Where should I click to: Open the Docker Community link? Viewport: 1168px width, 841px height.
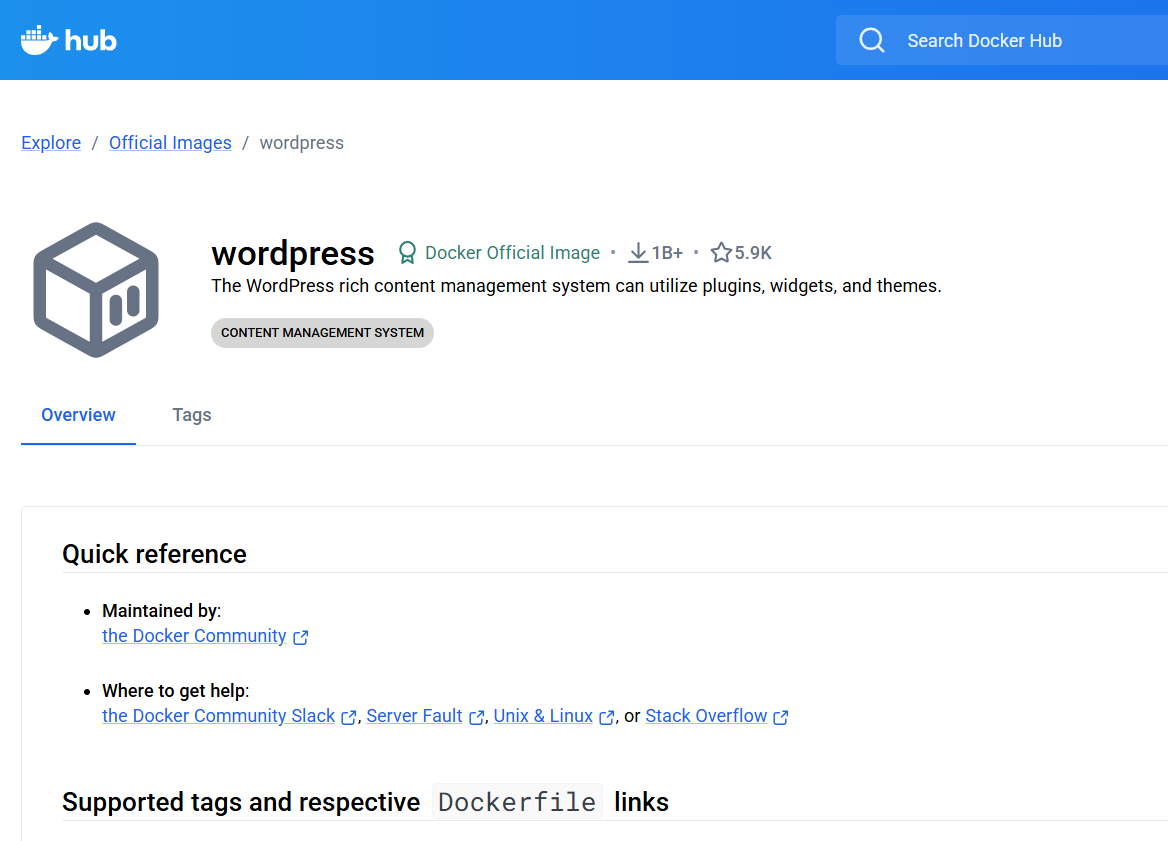pyautogui.click(x=194, y=635)
